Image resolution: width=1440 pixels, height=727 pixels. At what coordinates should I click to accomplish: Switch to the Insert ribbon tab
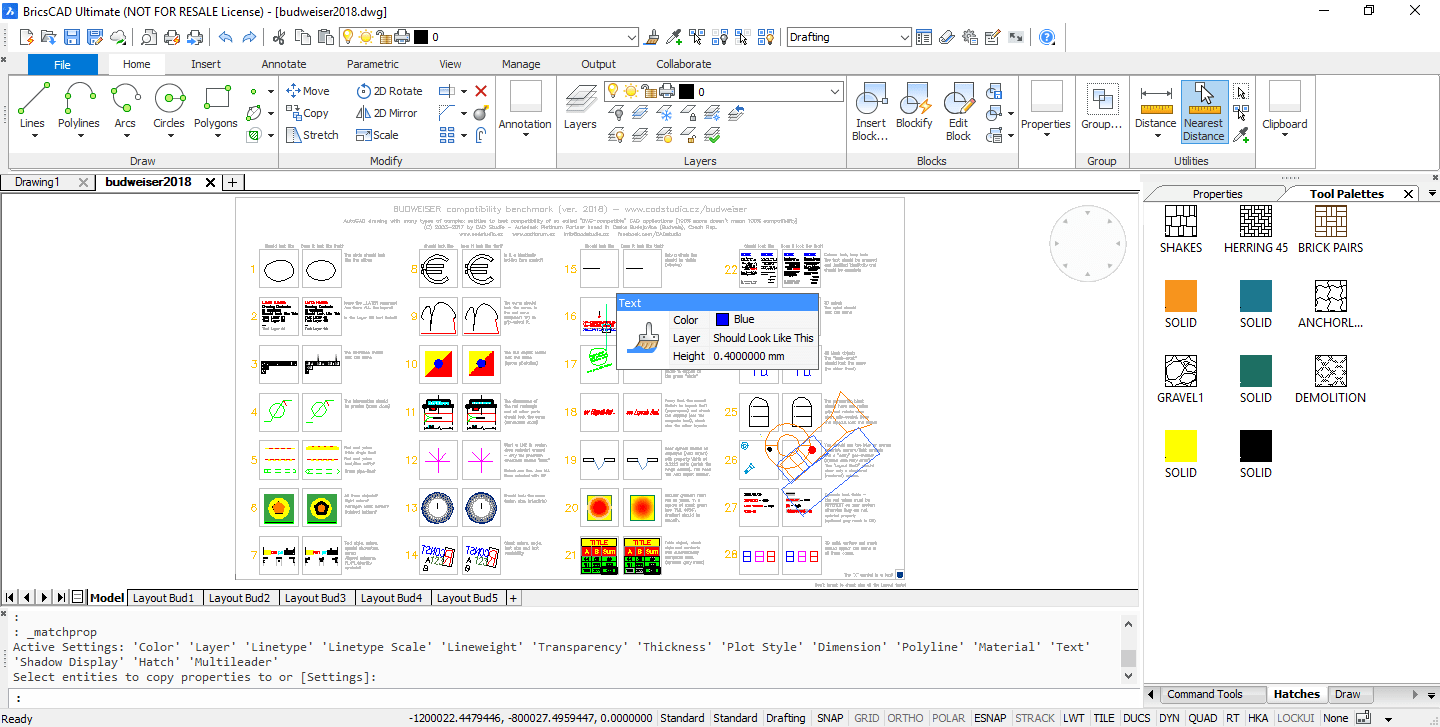[206, 64]
